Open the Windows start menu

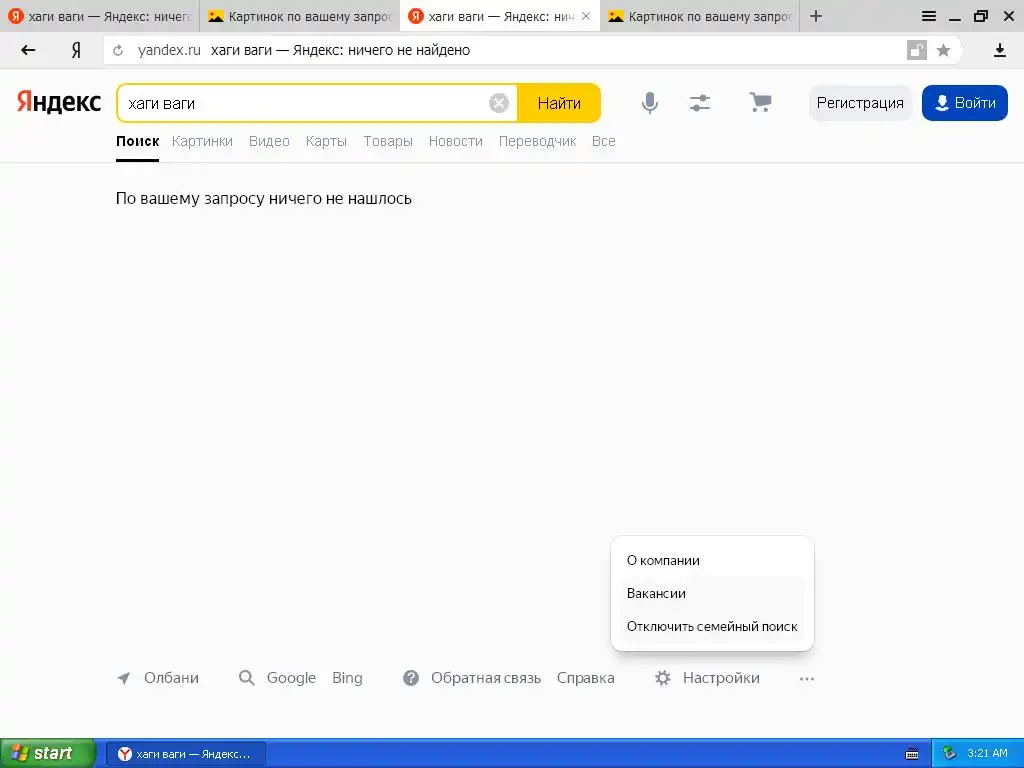coord(47,754)
